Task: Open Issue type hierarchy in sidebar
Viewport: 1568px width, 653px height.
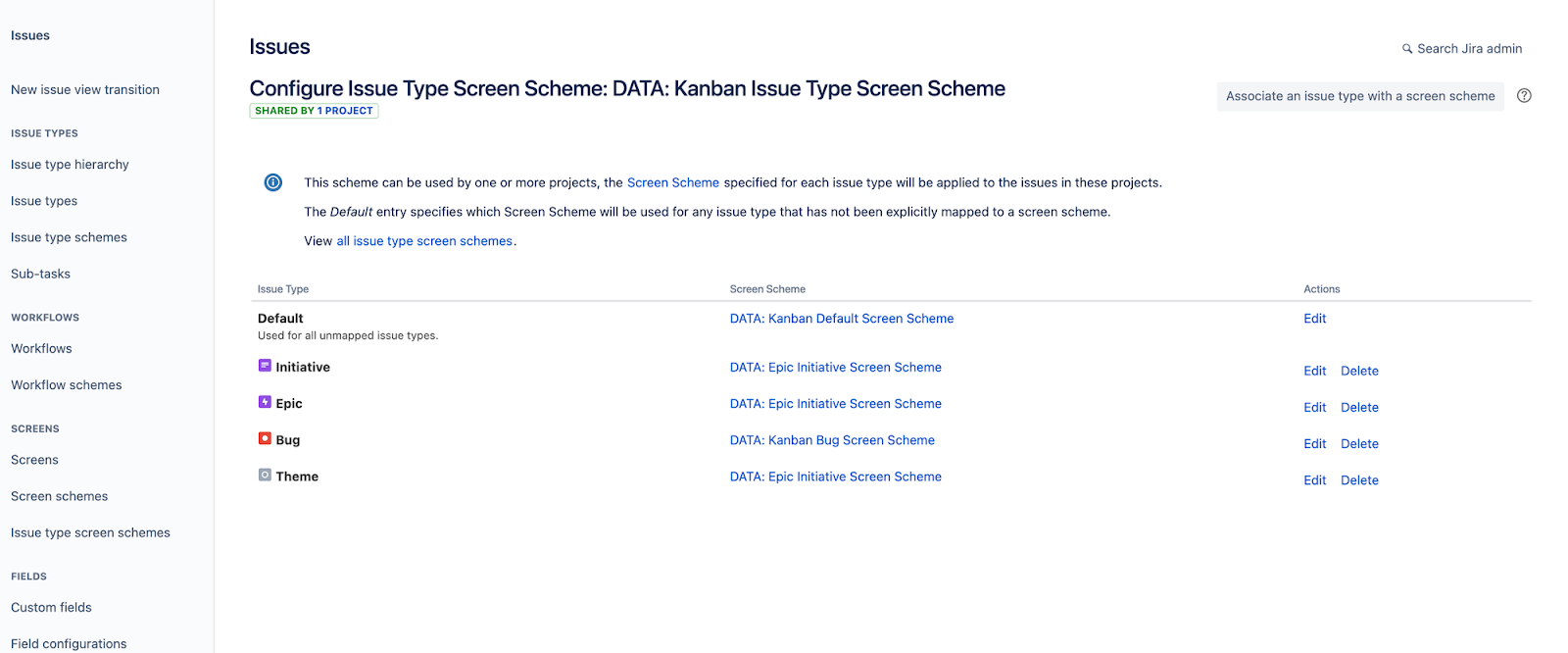Action: 70,164
